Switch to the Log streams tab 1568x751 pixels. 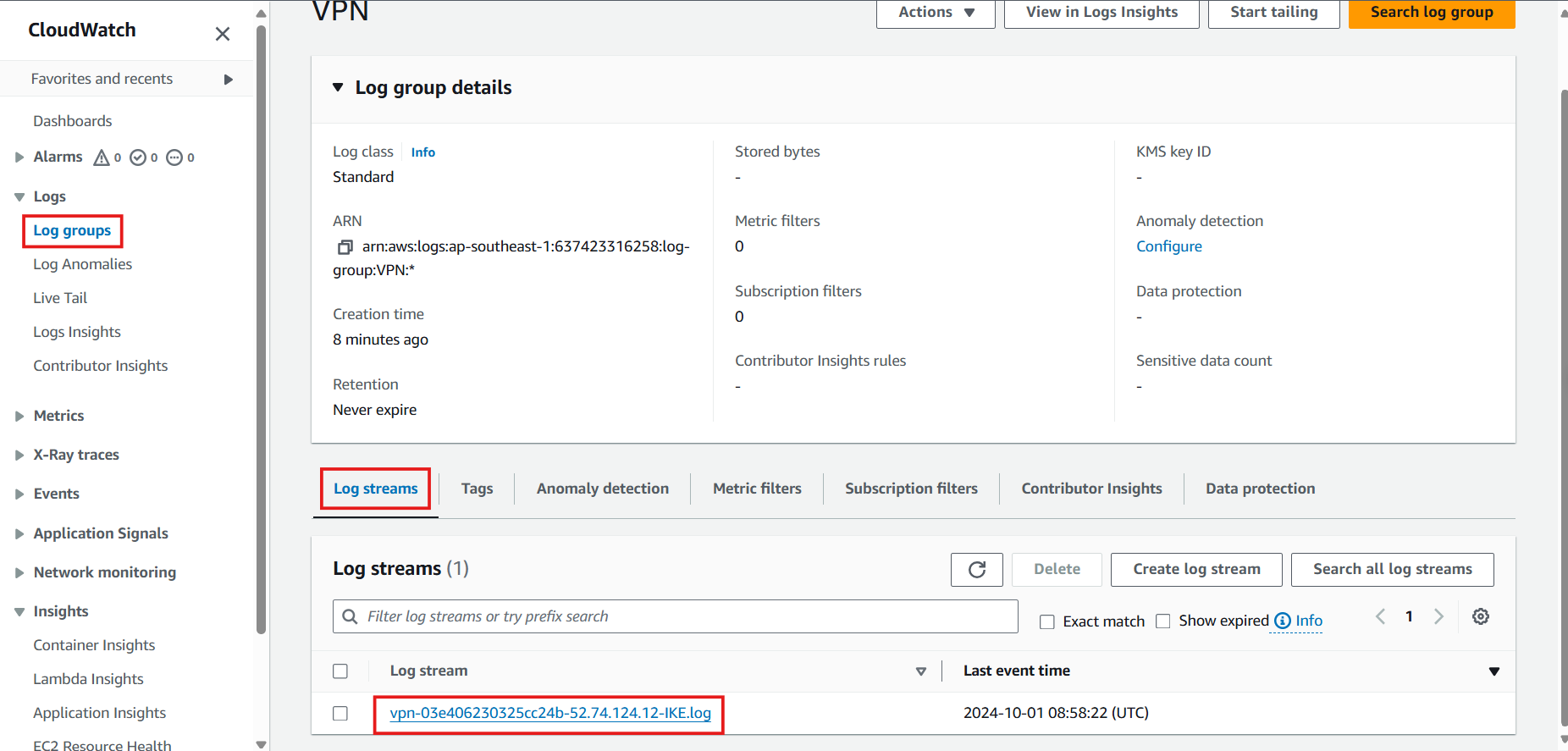coord(376,489)
